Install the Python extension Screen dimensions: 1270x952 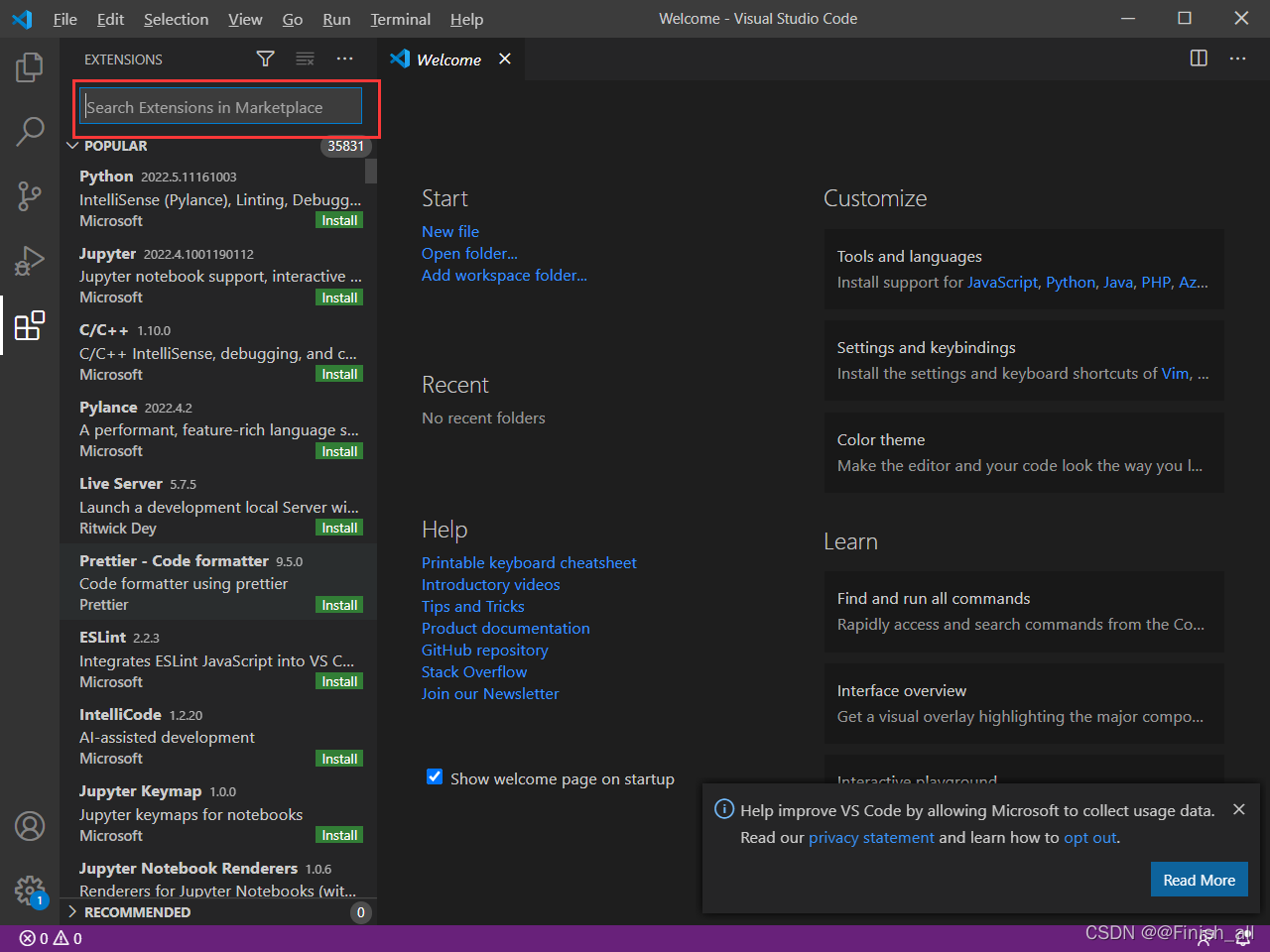[x=339, y=220]
